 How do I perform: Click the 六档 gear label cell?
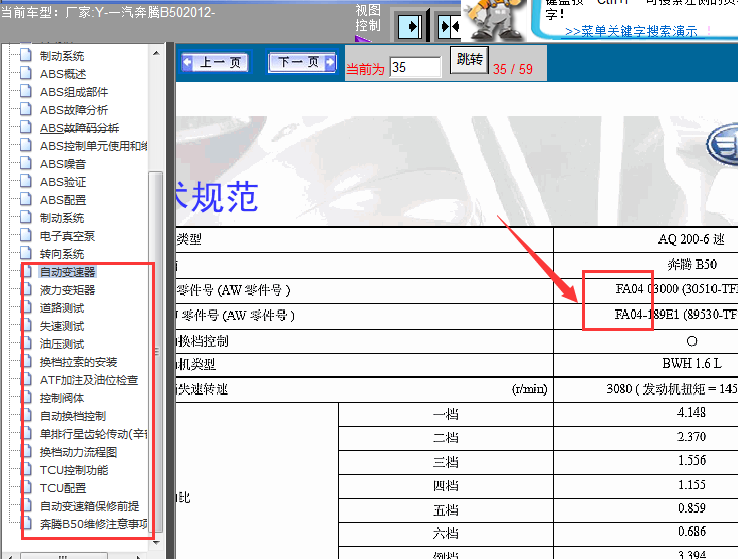point(445,534)
